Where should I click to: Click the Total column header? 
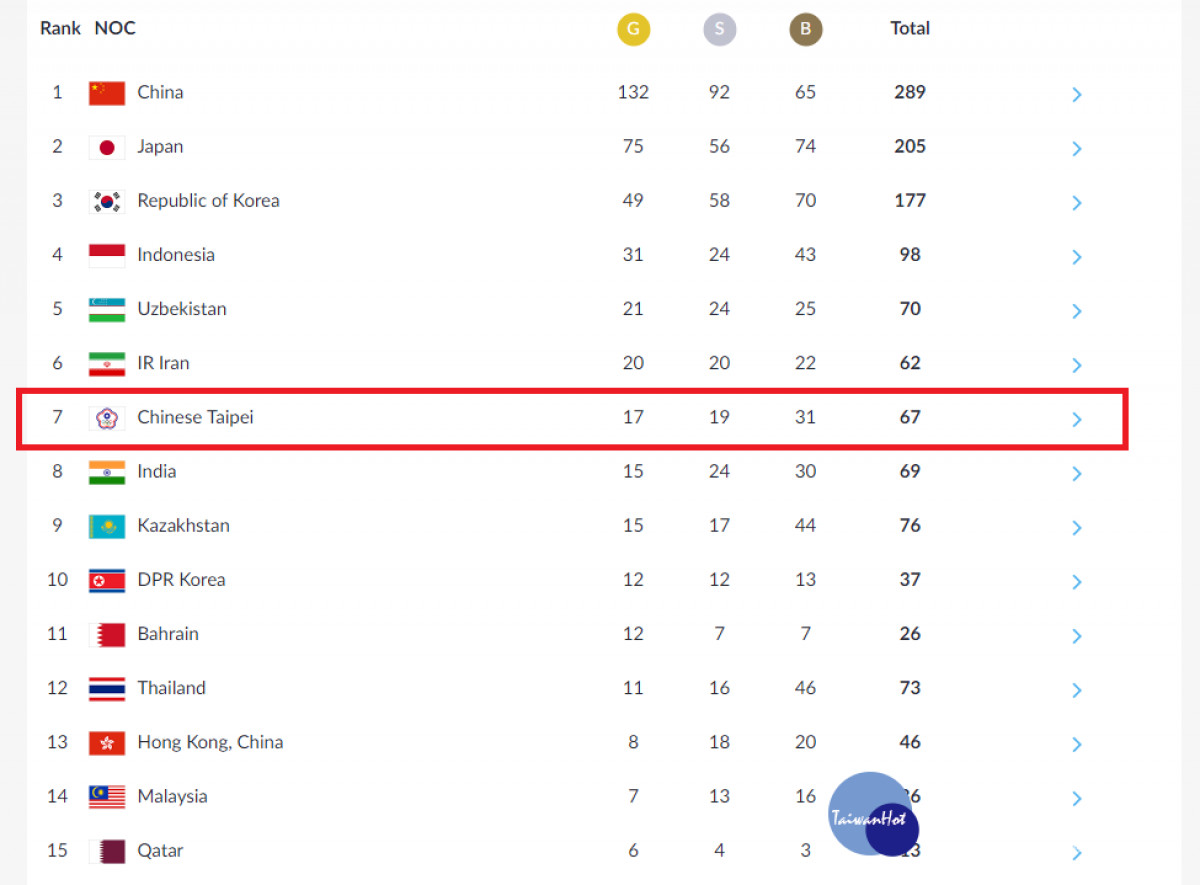pyautogui.click(x=910, y=29)
